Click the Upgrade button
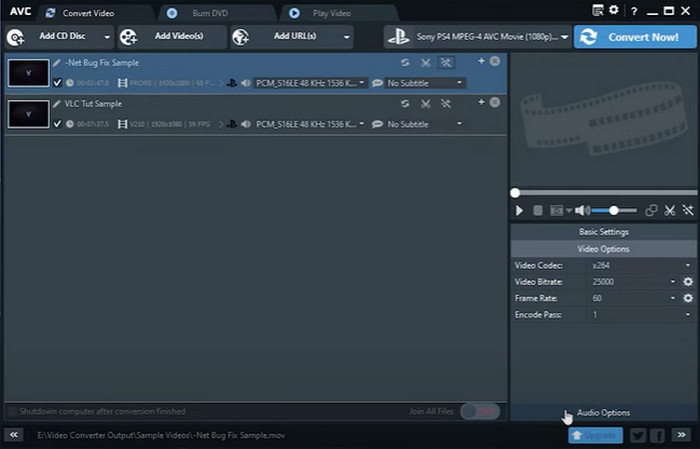Image resolution: width=700 pixels, height=449 pixels. [x=596, y=435]
